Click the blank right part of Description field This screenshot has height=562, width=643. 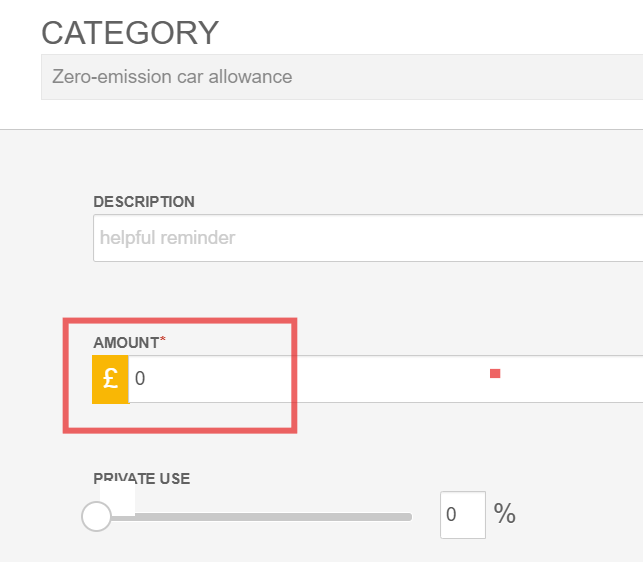(x=492, y=238)
